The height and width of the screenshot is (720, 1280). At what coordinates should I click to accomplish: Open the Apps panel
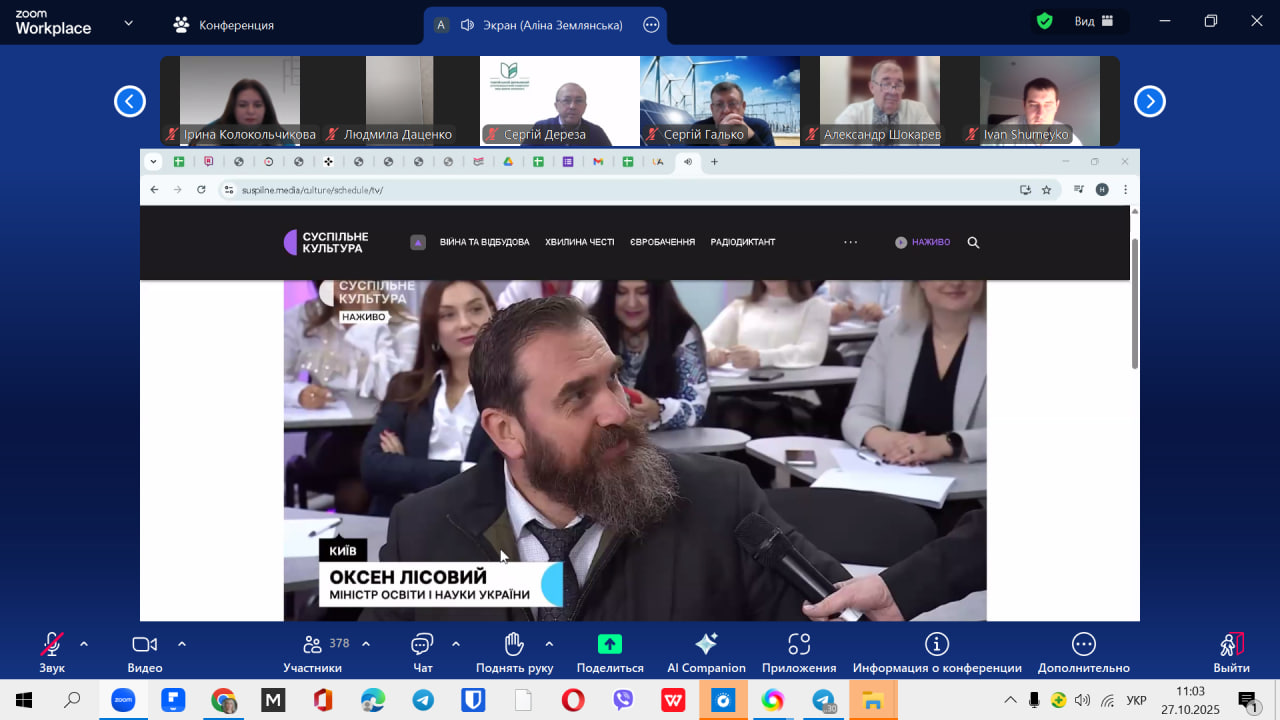[x=798, y=645]
